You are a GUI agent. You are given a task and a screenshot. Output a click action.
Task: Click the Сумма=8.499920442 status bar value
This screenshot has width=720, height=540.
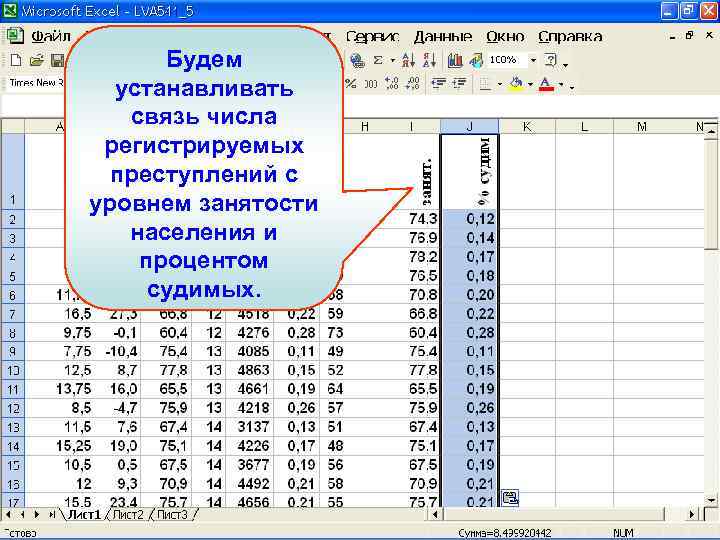point(504,533)
